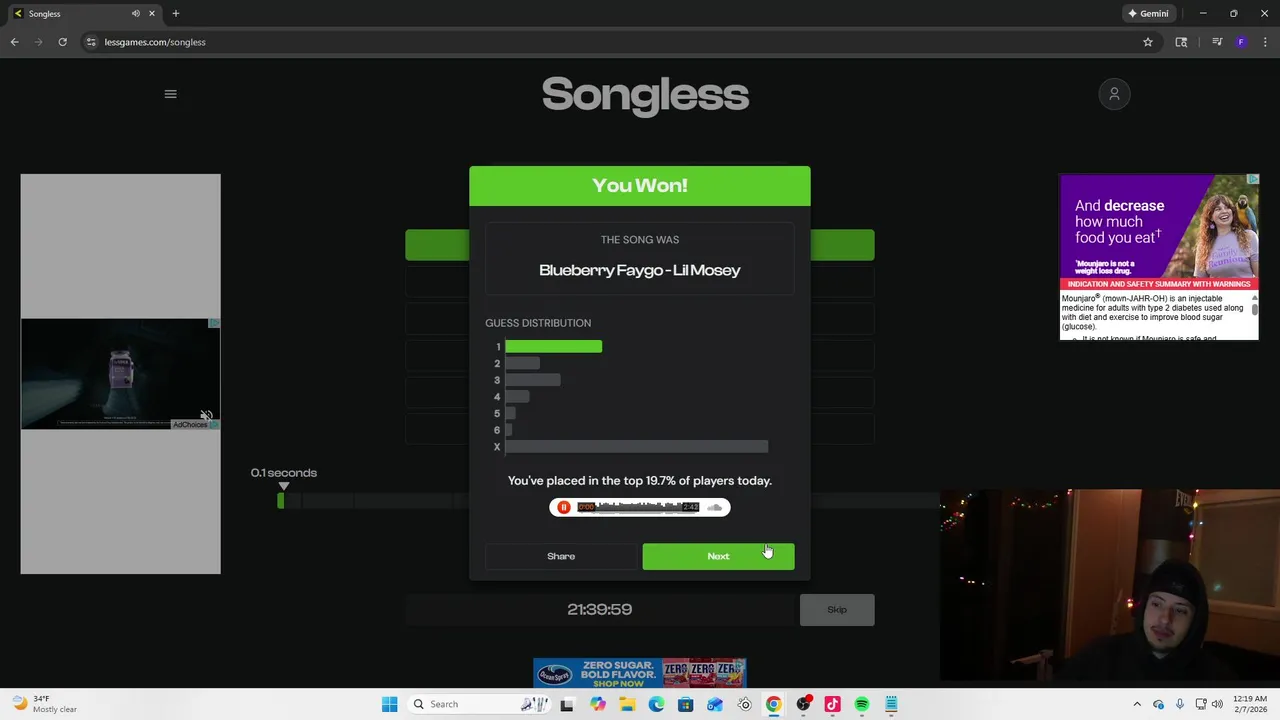
Task: Open the weather widget 34°F
Action: click(44, 704)
